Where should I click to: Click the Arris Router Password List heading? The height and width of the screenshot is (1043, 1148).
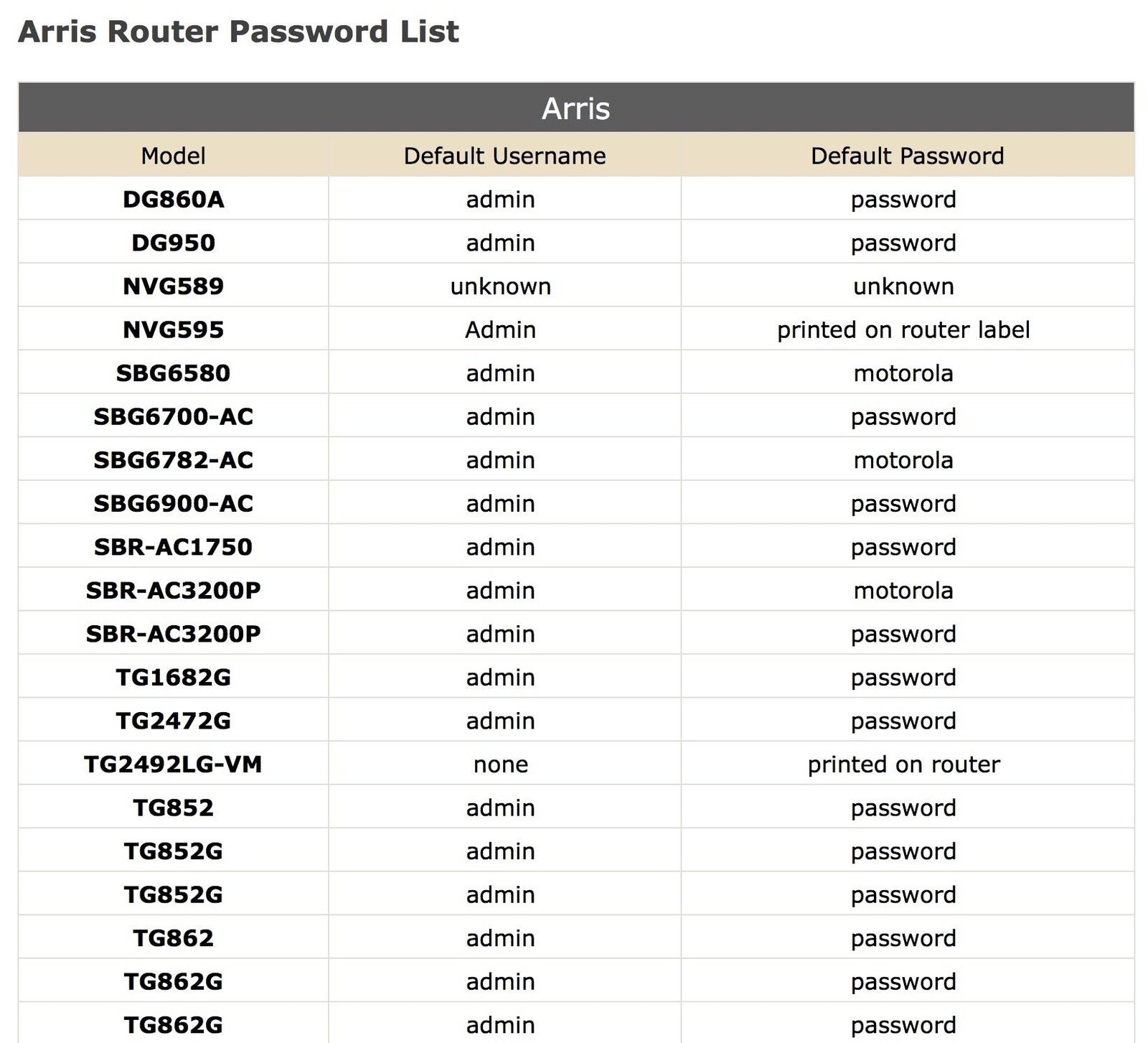tap(238, 32)
